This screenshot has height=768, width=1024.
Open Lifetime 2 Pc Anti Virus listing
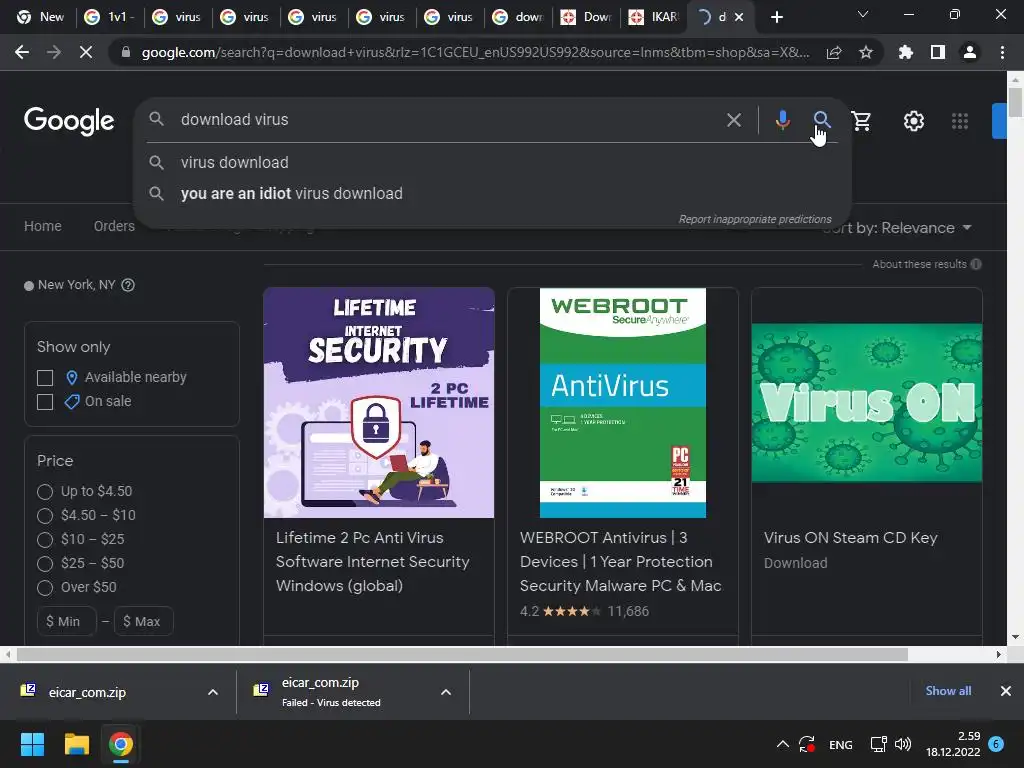point(372,562)
